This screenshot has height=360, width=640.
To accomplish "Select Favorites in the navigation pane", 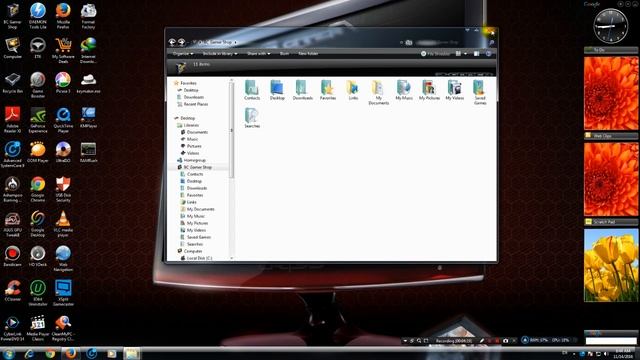I will coord(188,83).
